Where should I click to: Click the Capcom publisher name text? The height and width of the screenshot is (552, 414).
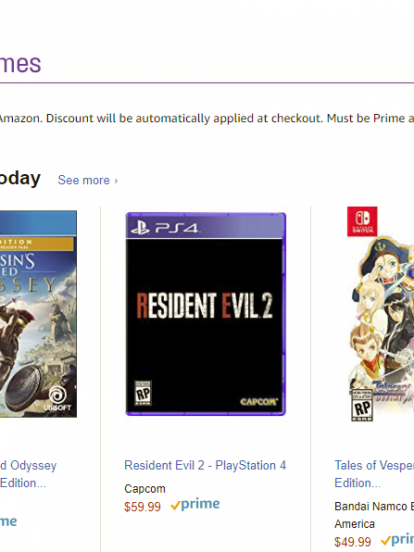pos(145,489)
